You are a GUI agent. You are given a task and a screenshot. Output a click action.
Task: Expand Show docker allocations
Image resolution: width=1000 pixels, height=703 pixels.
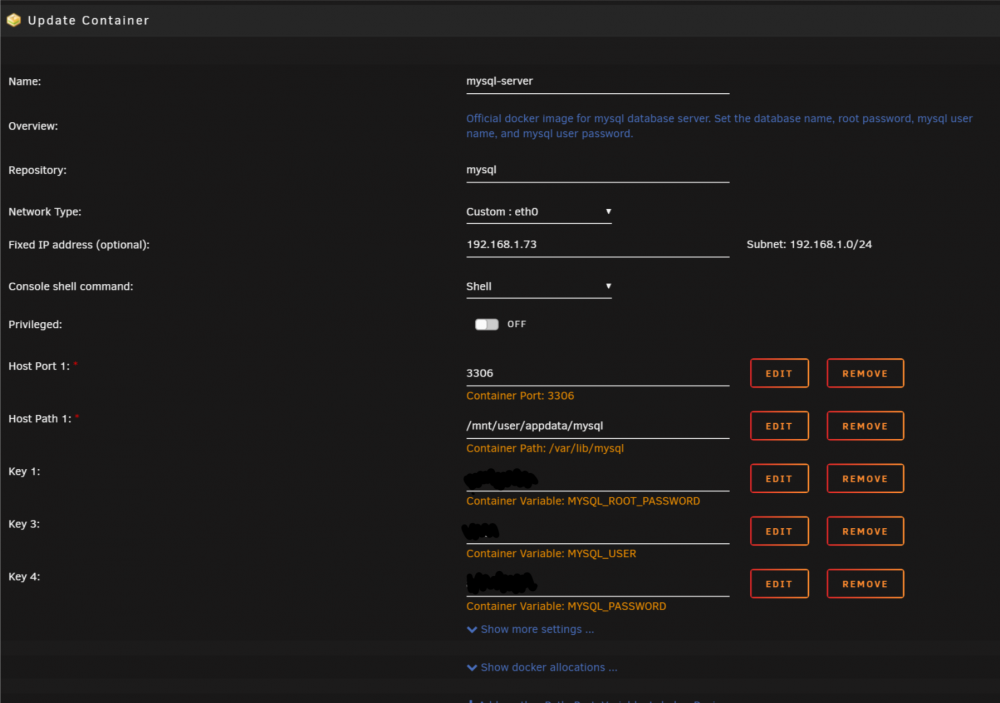pyautogui.click(x=542, y=667)
